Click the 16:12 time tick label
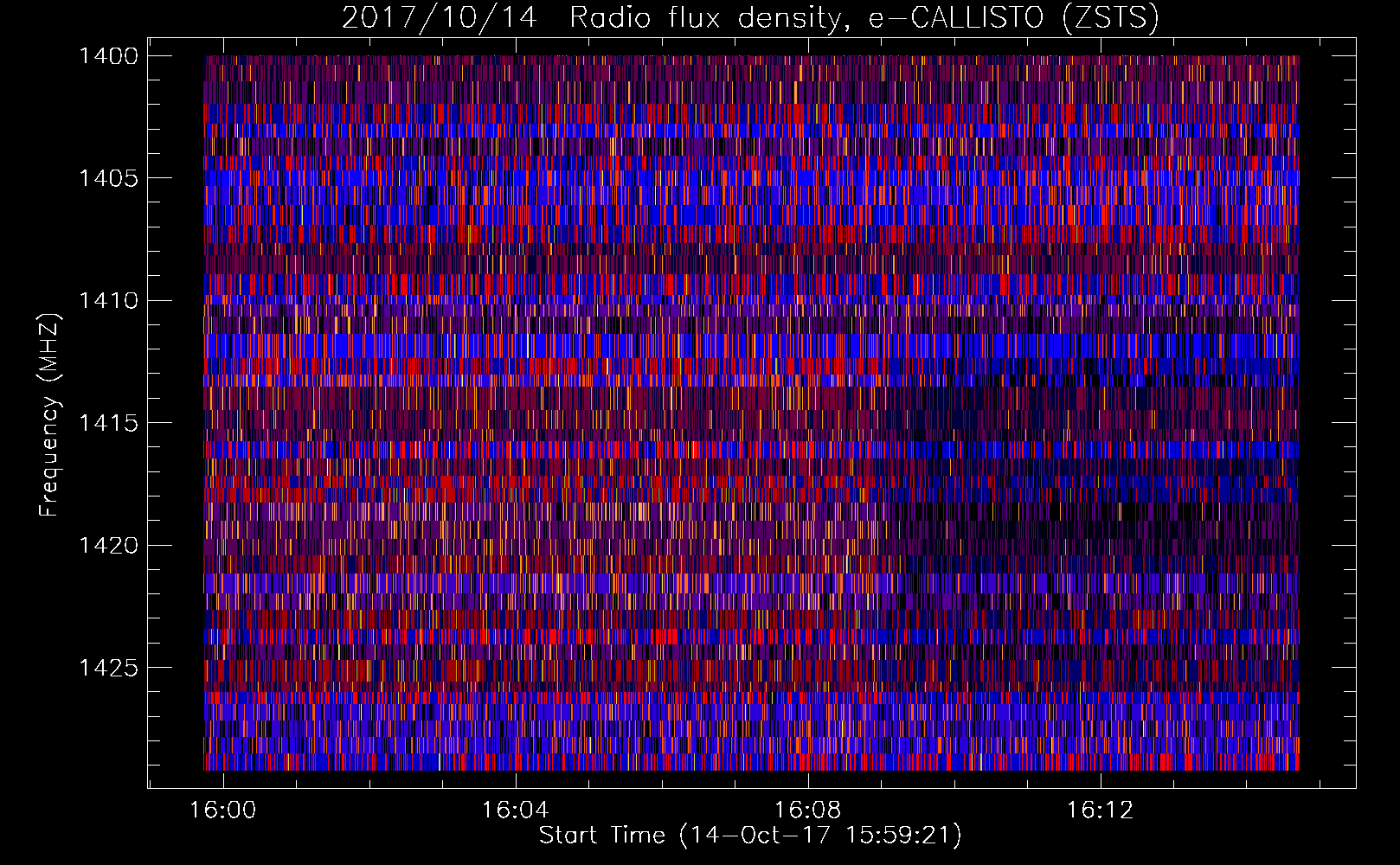This screenshot has height=865, width=1400. tap(1101, 811)
